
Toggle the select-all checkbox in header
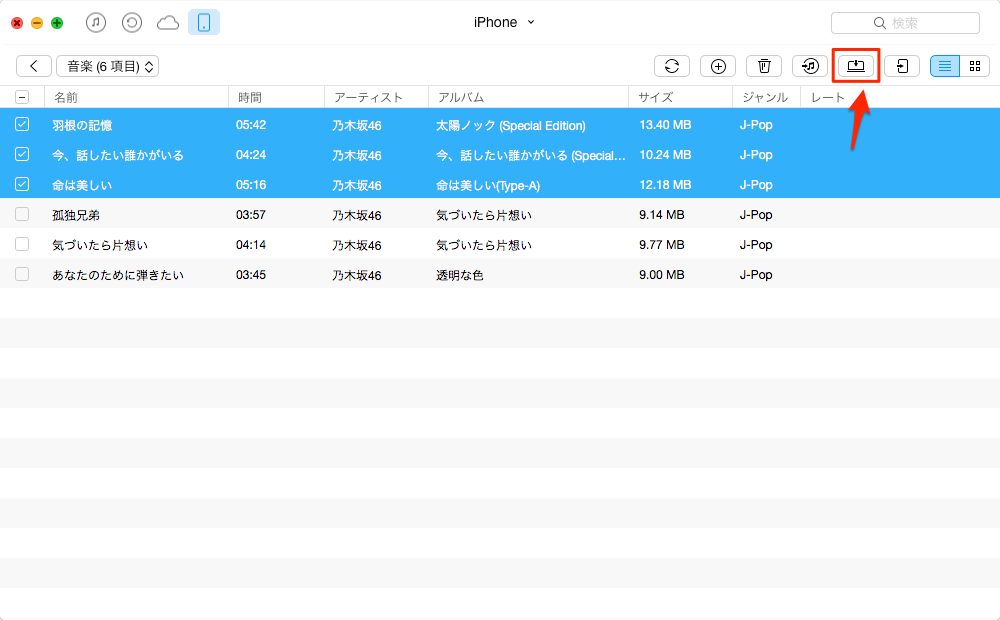pos(22,98)
